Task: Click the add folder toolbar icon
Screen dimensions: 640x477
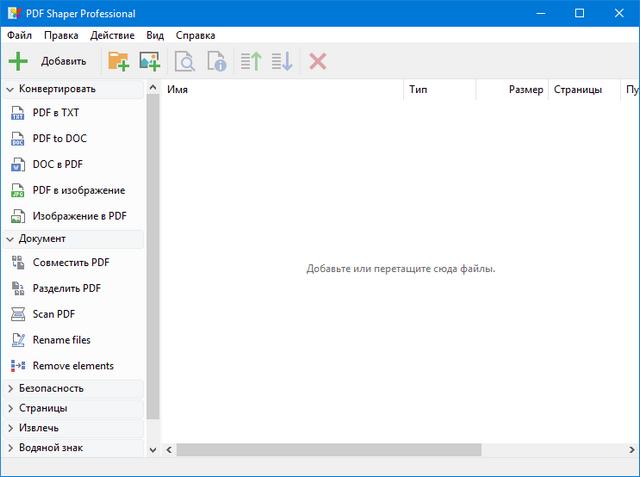Action: click(x=118, y=62)
